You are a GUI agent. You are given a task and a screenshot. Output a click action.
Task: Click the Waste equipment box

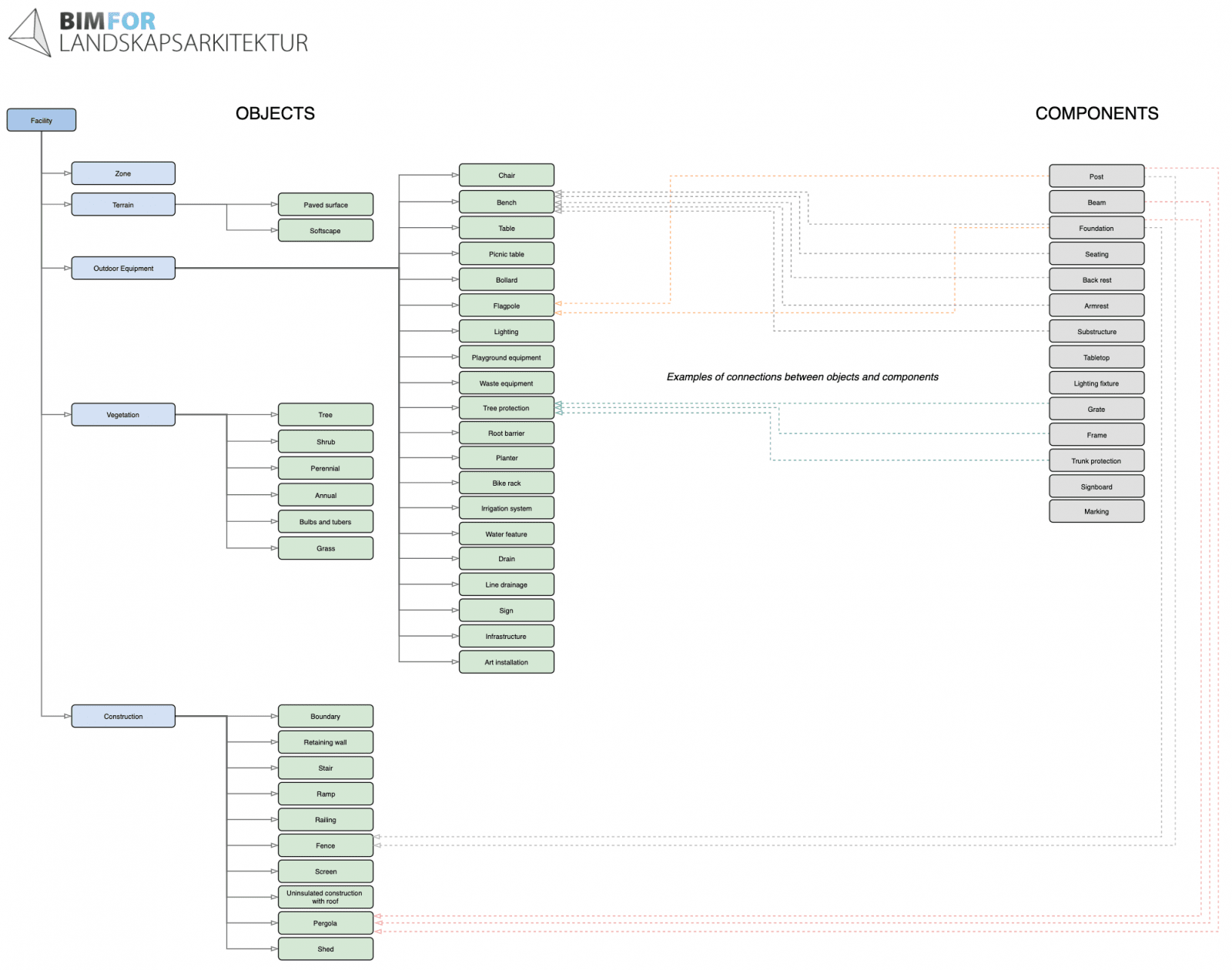click(507, 383)
